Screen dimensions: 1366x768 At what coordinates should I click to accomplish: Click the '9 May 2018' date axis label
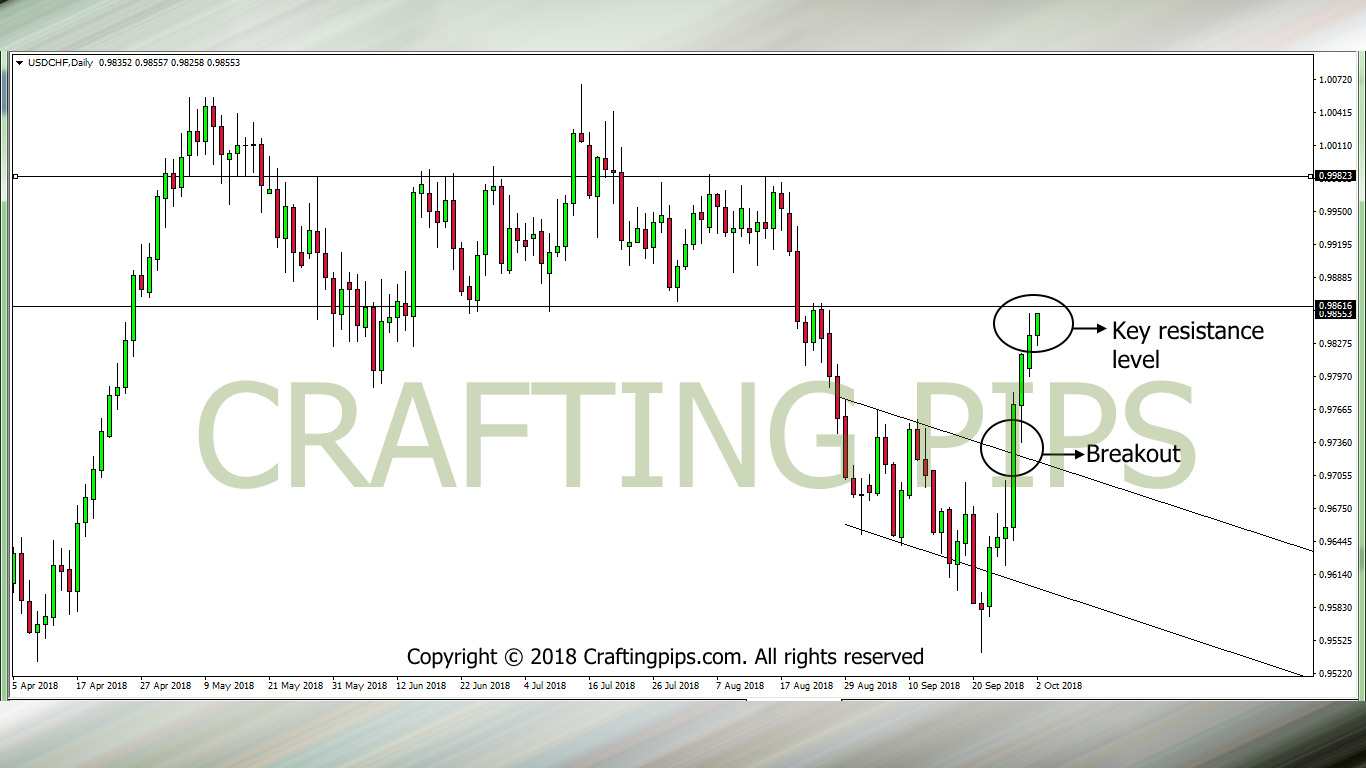[229, 686]
